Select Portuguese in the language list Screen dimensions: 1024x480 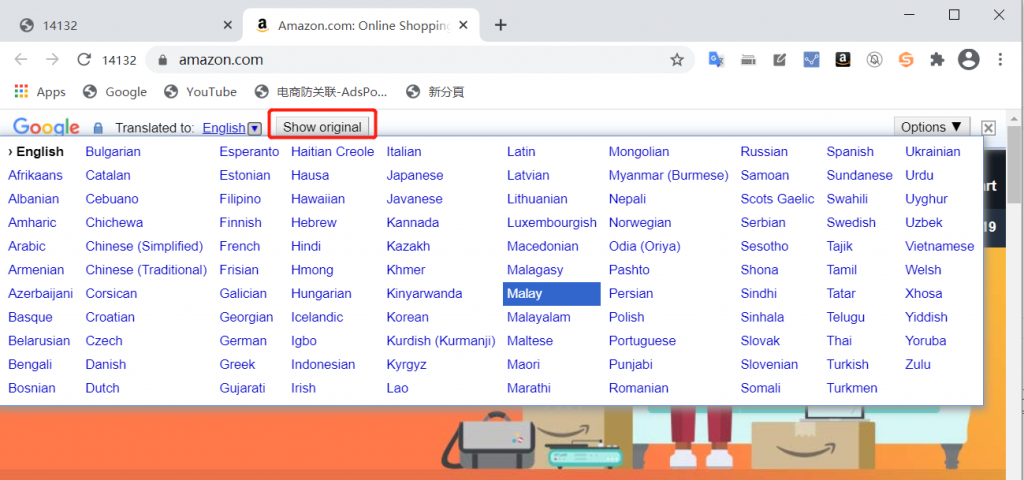642,341
